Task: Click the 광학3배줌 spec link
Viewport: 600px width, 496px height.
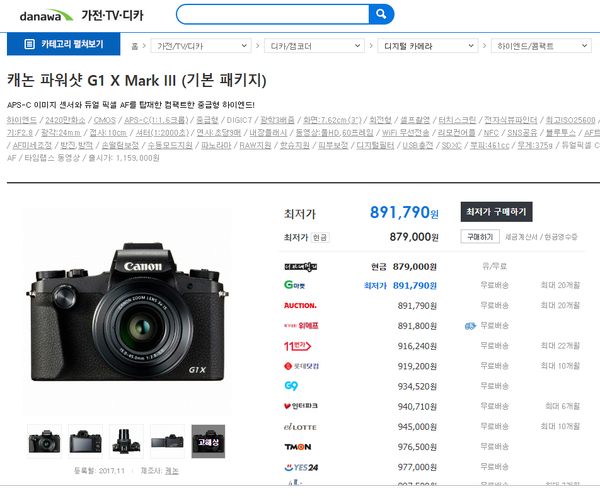Action: click(277, 120)
